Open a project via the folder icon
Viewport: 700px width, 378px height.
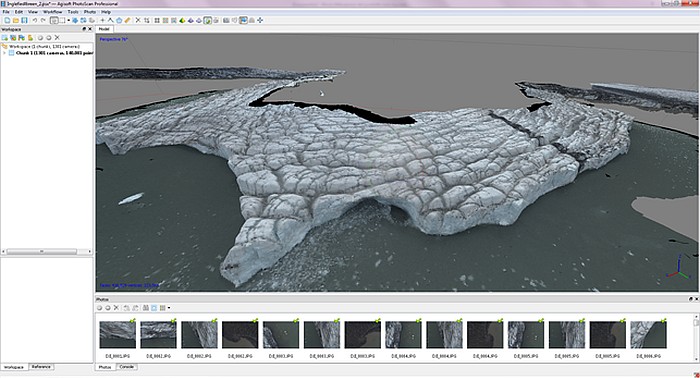click(16, 20)
